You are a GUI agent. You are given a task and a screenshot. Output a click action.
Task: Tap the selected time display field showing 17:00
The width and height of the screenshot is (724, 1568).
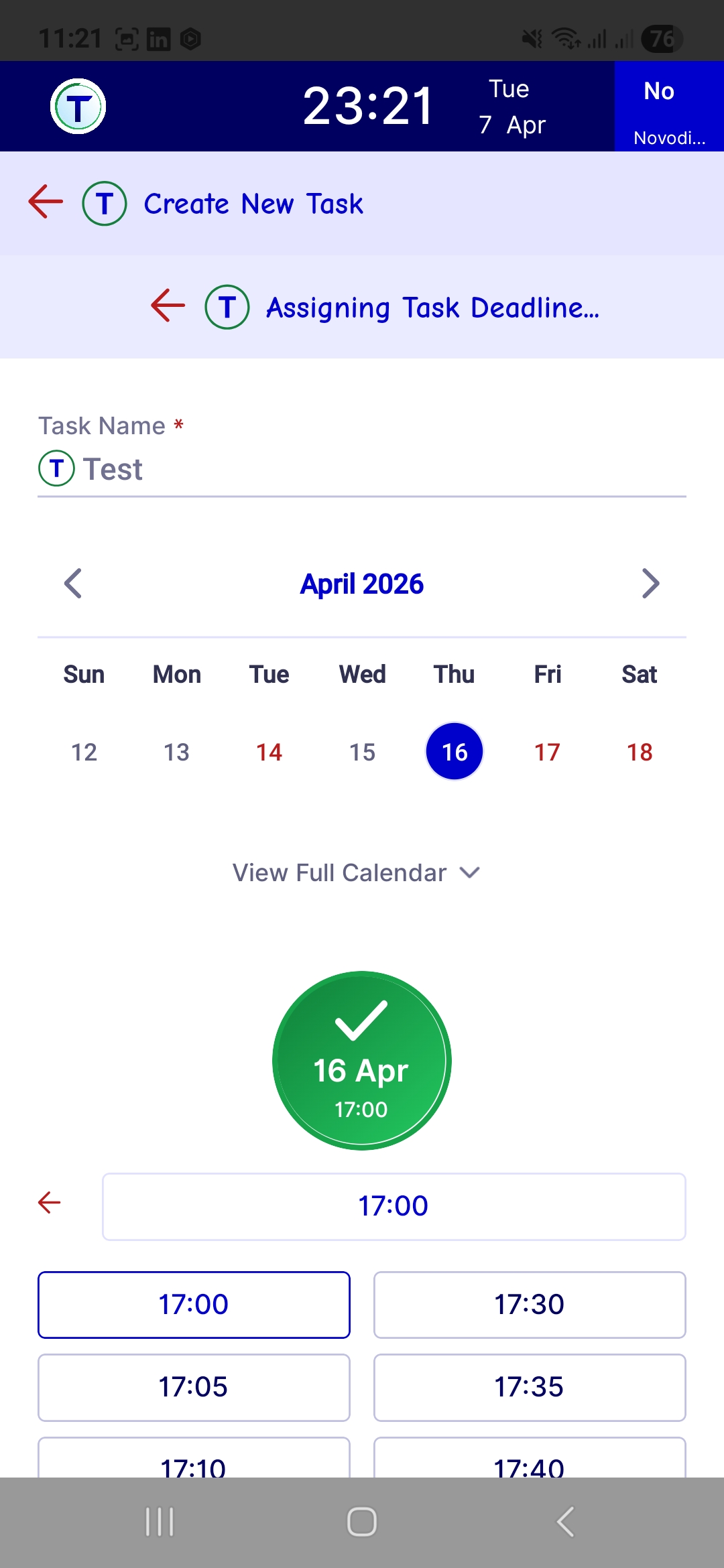point(394,1206)
